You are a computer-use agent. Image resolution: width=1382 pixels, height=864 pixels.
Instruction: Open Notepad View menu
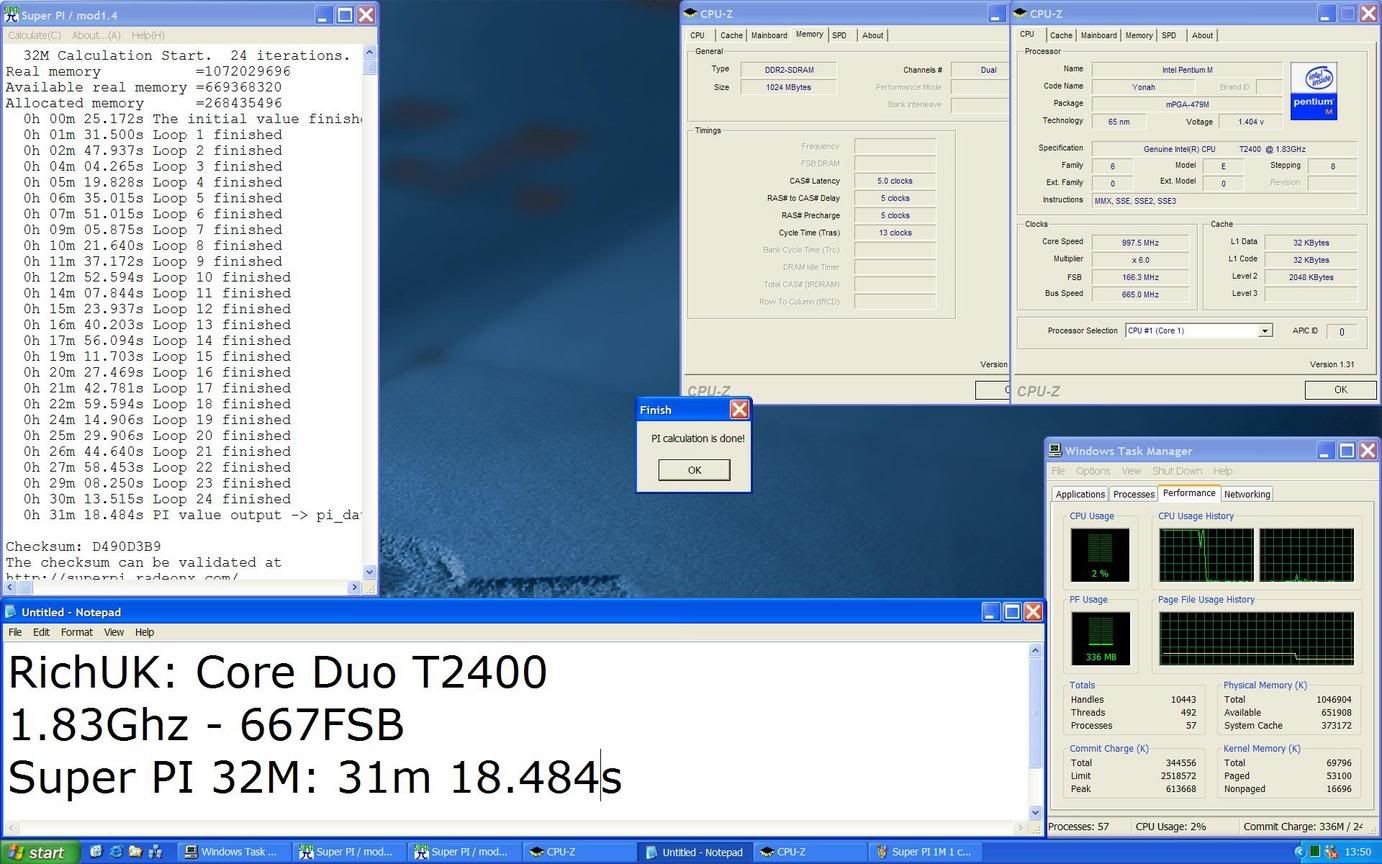click(114, 632)
